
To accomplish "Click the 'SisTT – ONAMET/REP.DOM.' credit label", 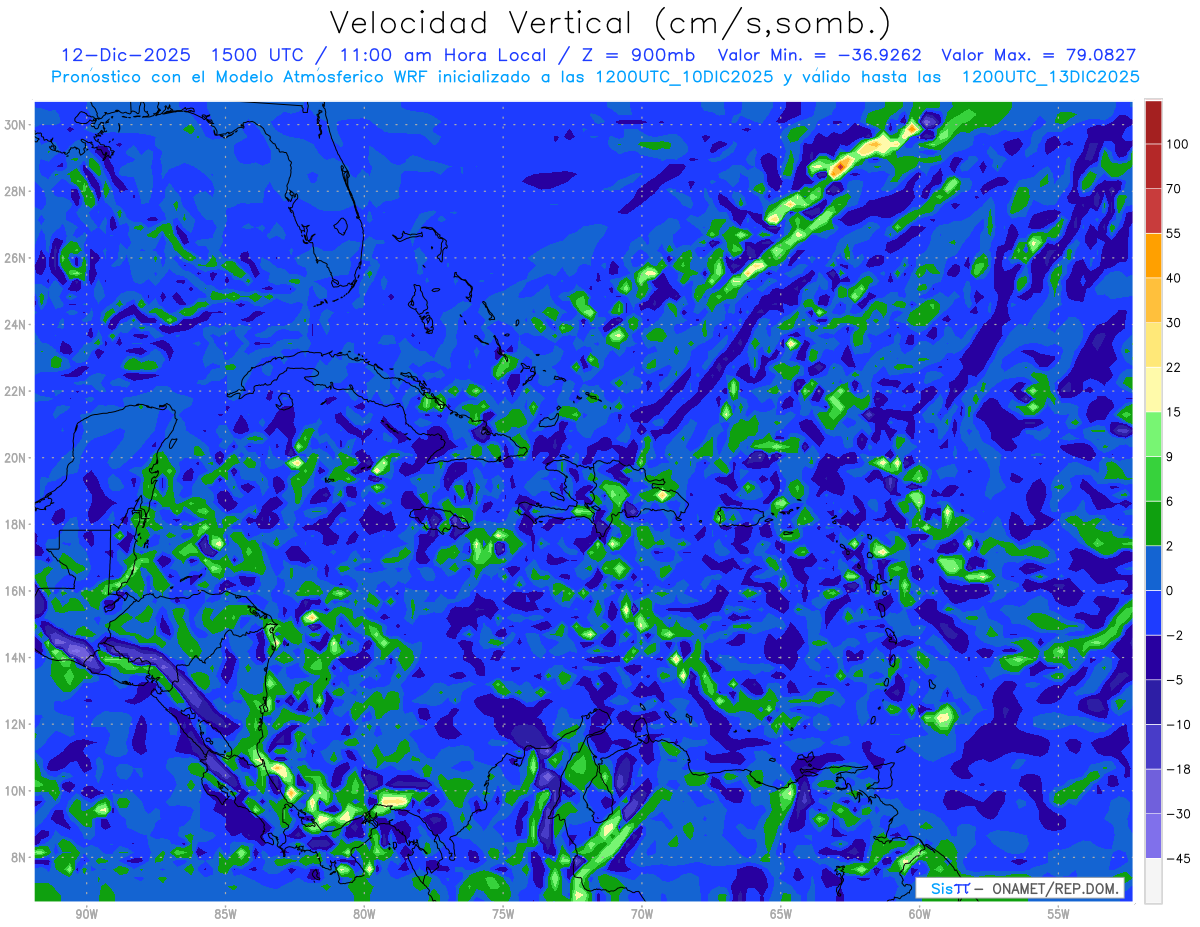I will tap(1020, 888).
